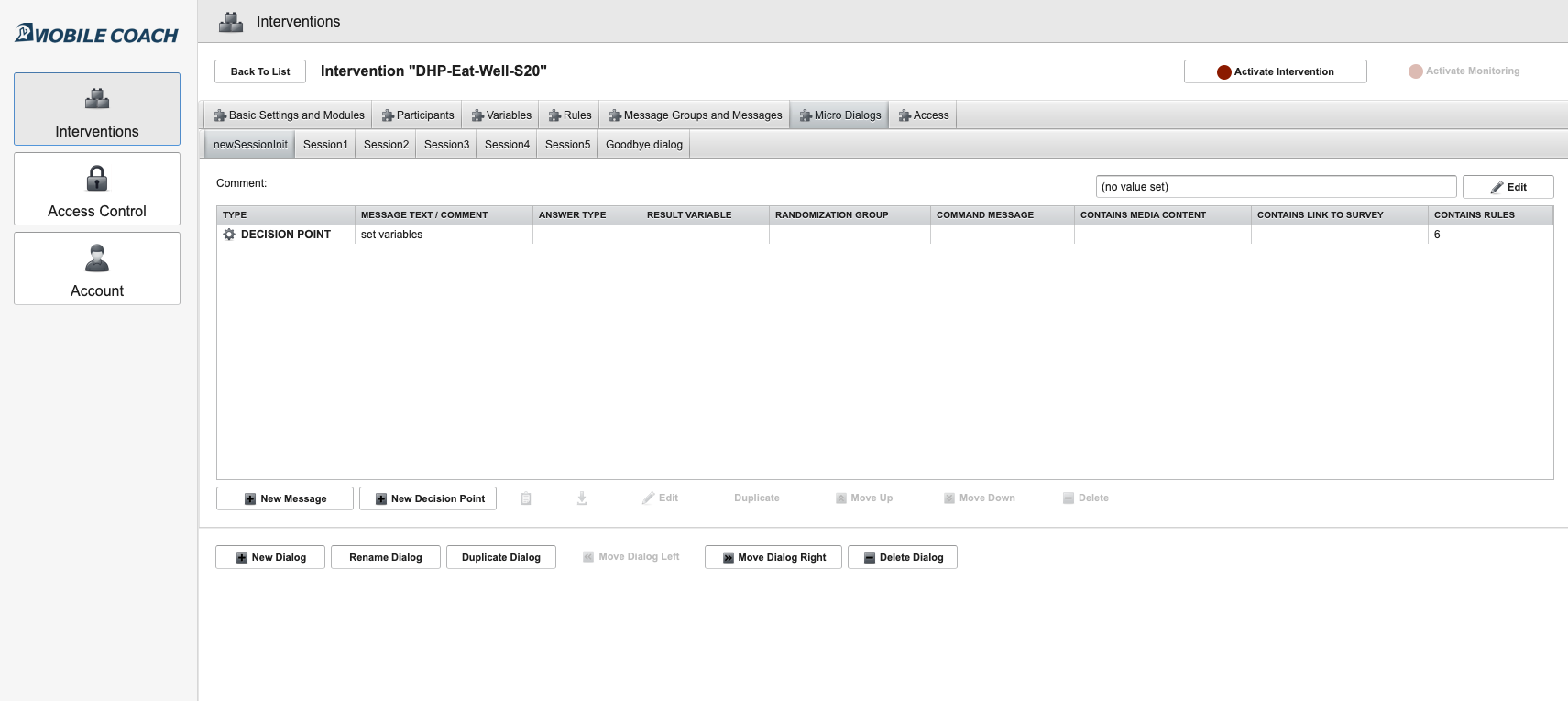
Task: Open the Access Control lock icon
Action: pyautogui.click(x=97, y=178)
